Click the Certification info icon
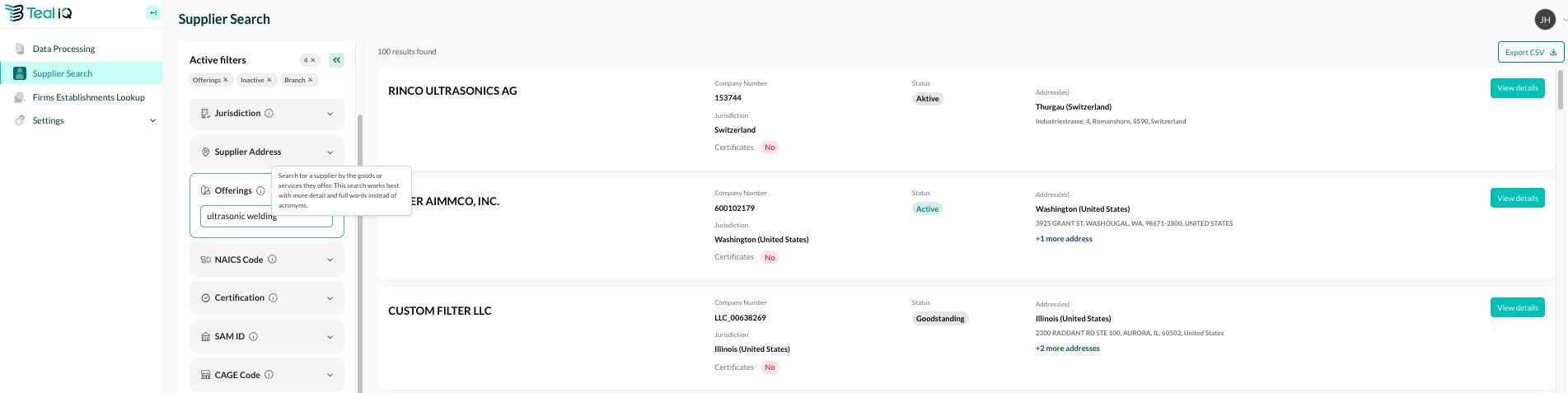 pyautogui.click(x=274, y=298)
